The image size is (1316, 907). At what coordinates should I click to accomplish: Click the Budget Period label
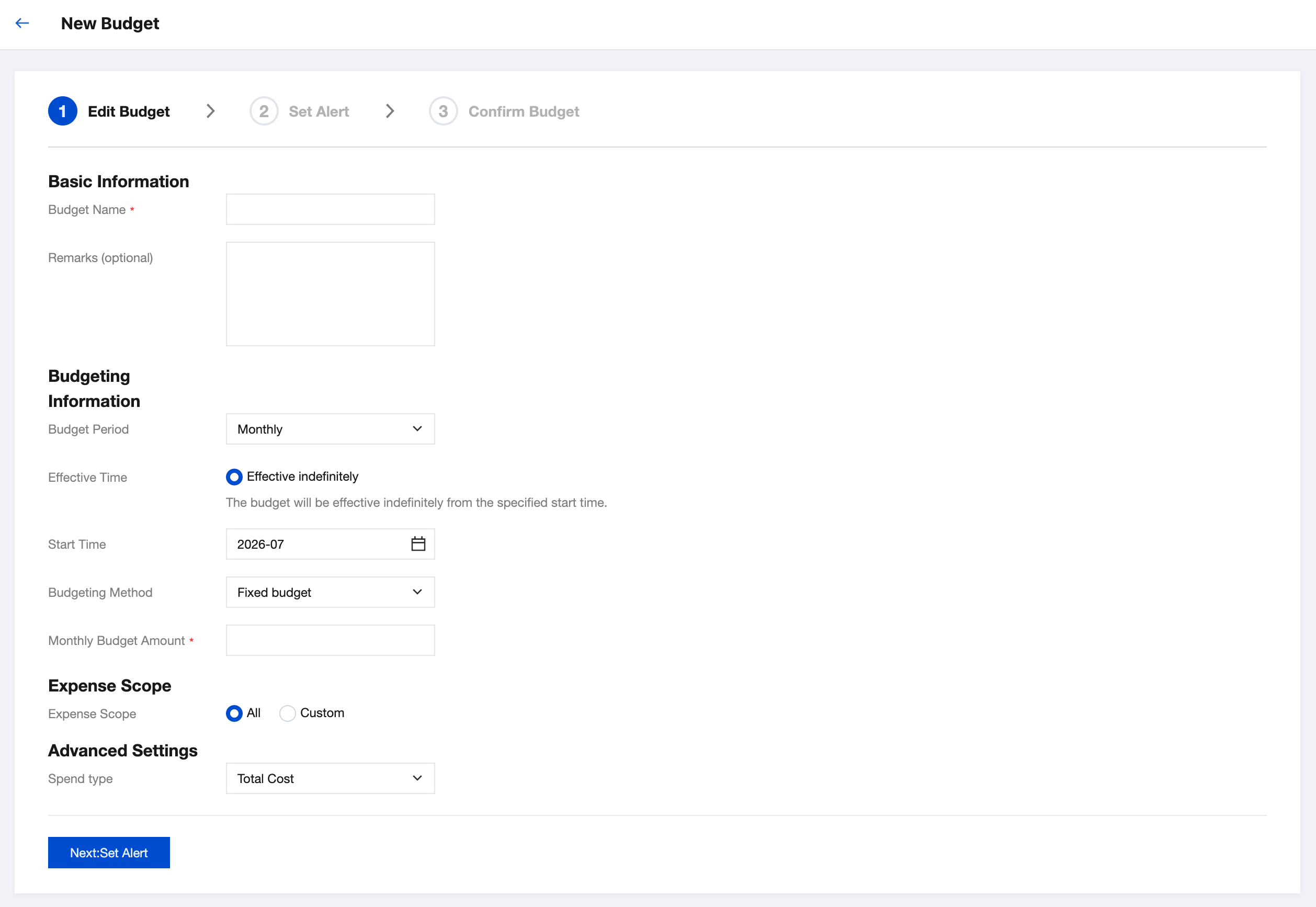[x=88, y=429]
